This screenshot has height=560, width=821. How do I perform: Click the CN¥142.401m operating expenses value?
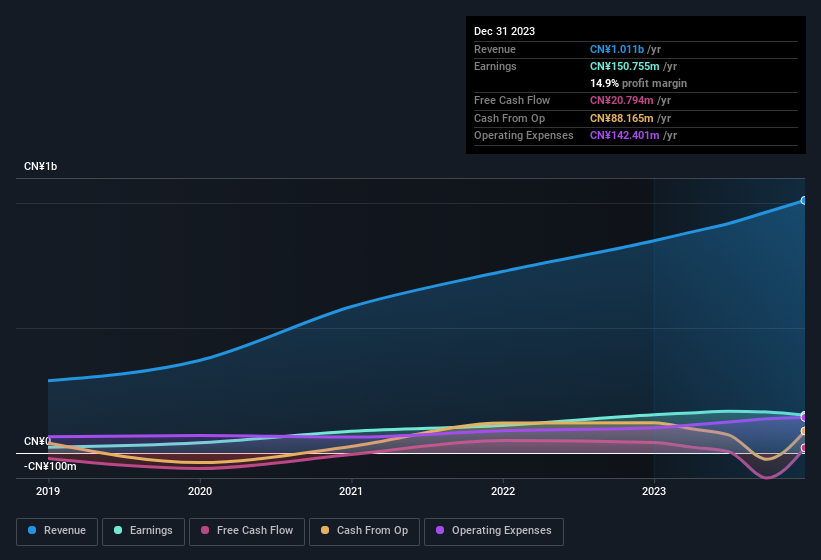[x=625, y=136]
